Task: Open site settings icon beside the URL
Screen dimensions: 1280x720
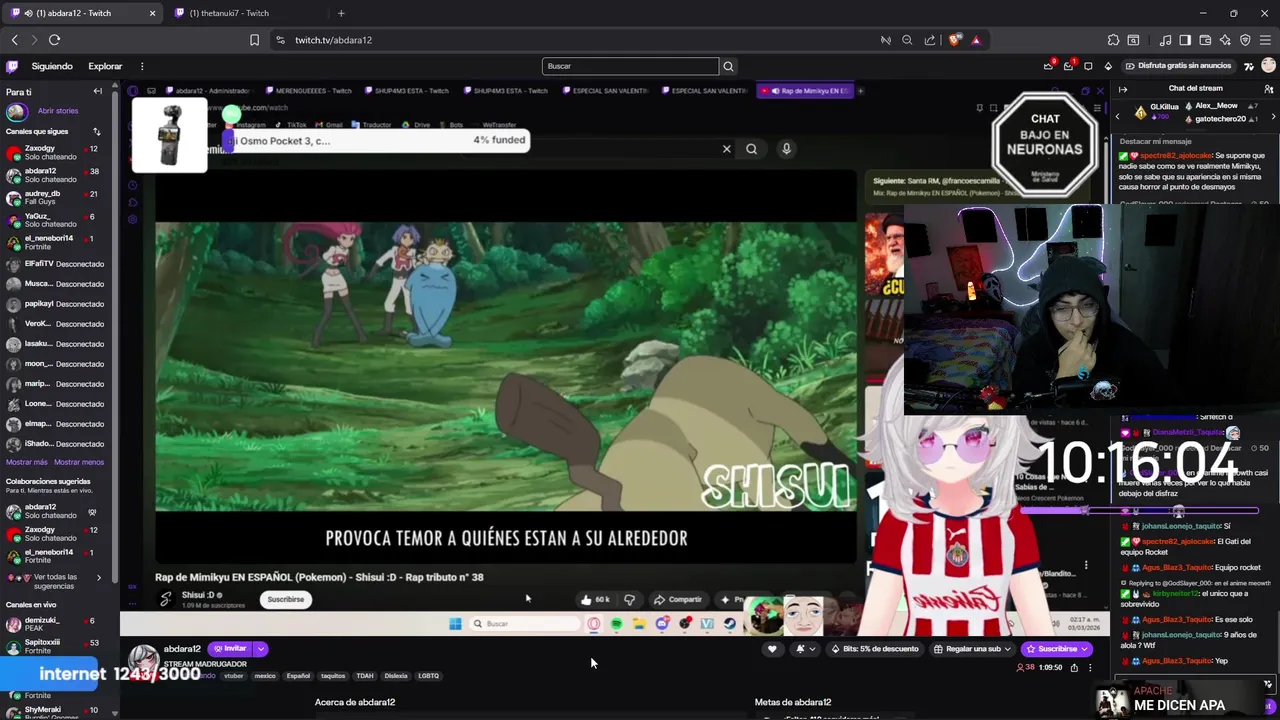Action: pyautogui.click(x=280, y=40)
